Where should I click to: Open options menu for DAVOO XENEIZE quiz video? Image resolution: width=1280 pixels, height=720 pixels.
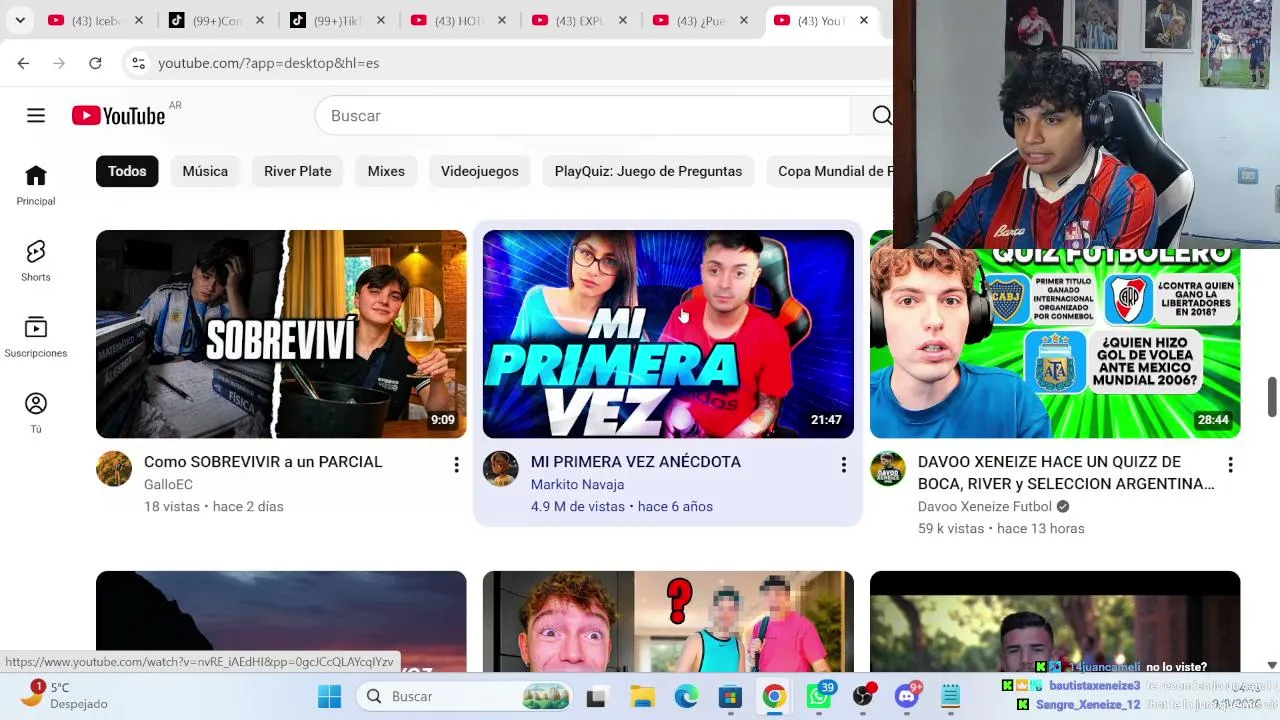(1230, 465)
